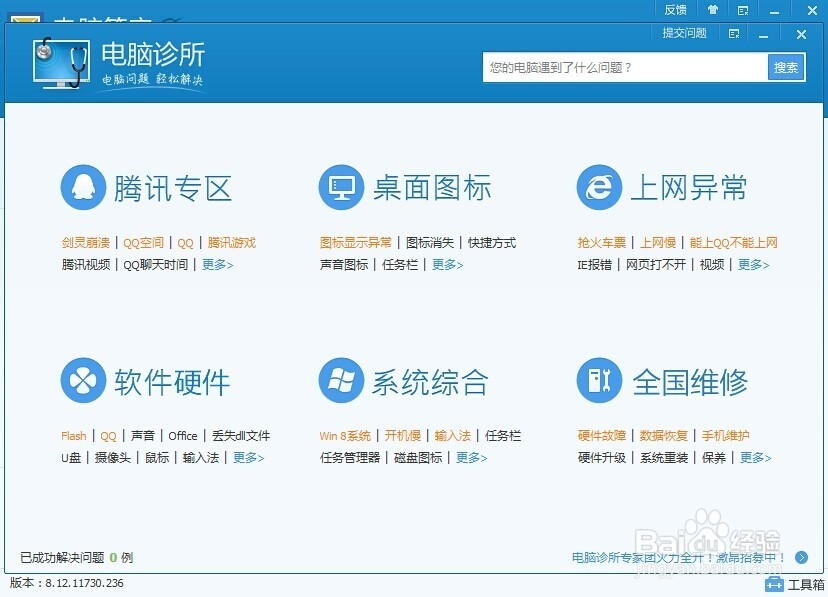Open the 工具箱 toolbox icon
828x597 pixels.
tap(774, 584)
